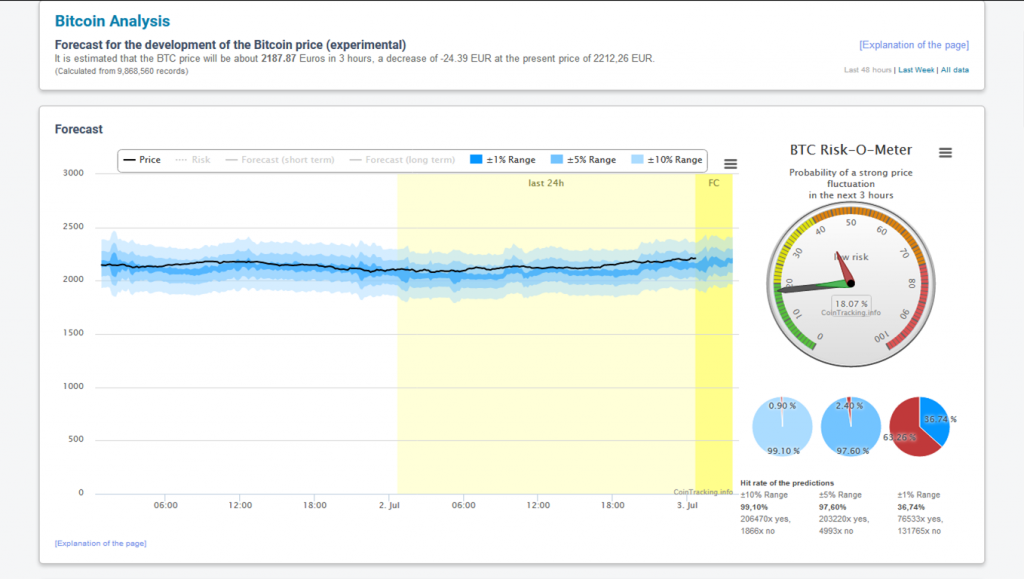Click the Forecast section heading
Viewport: 1024px width, 579px height.
click(78, 129)
